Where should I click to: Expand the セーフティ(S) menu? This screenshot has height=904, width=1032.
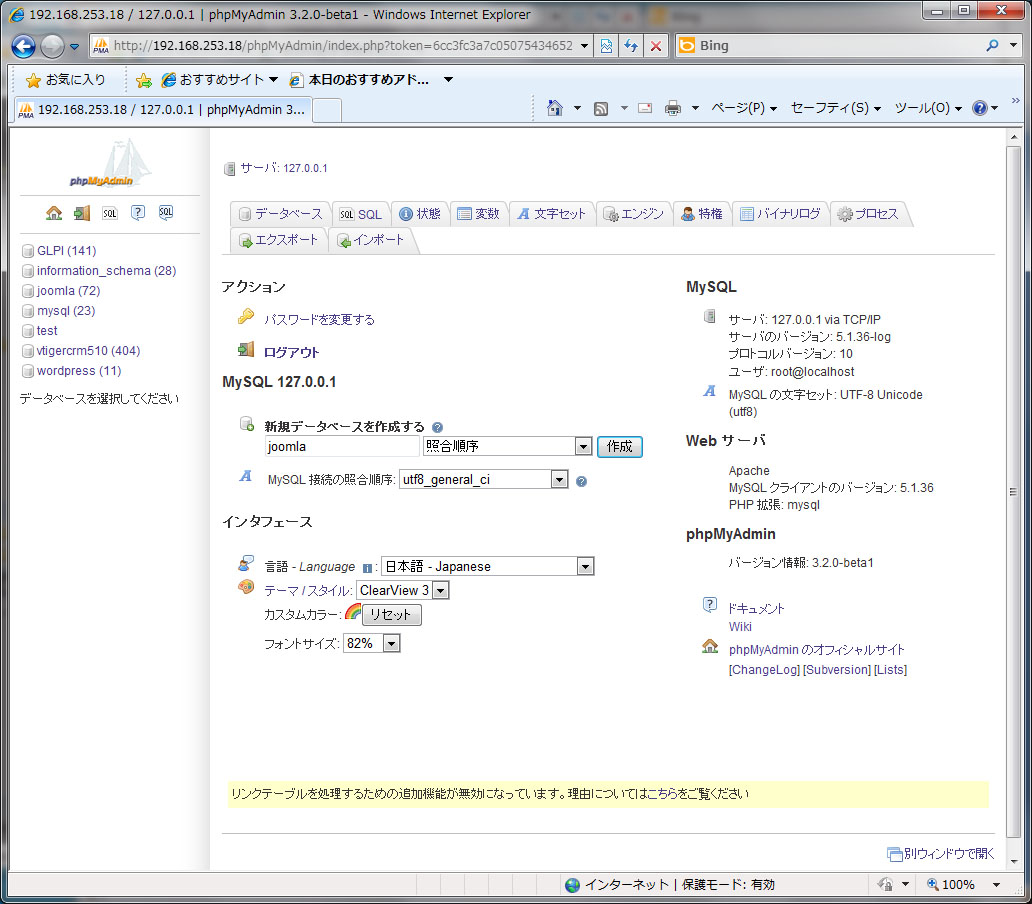coord(836,108)
